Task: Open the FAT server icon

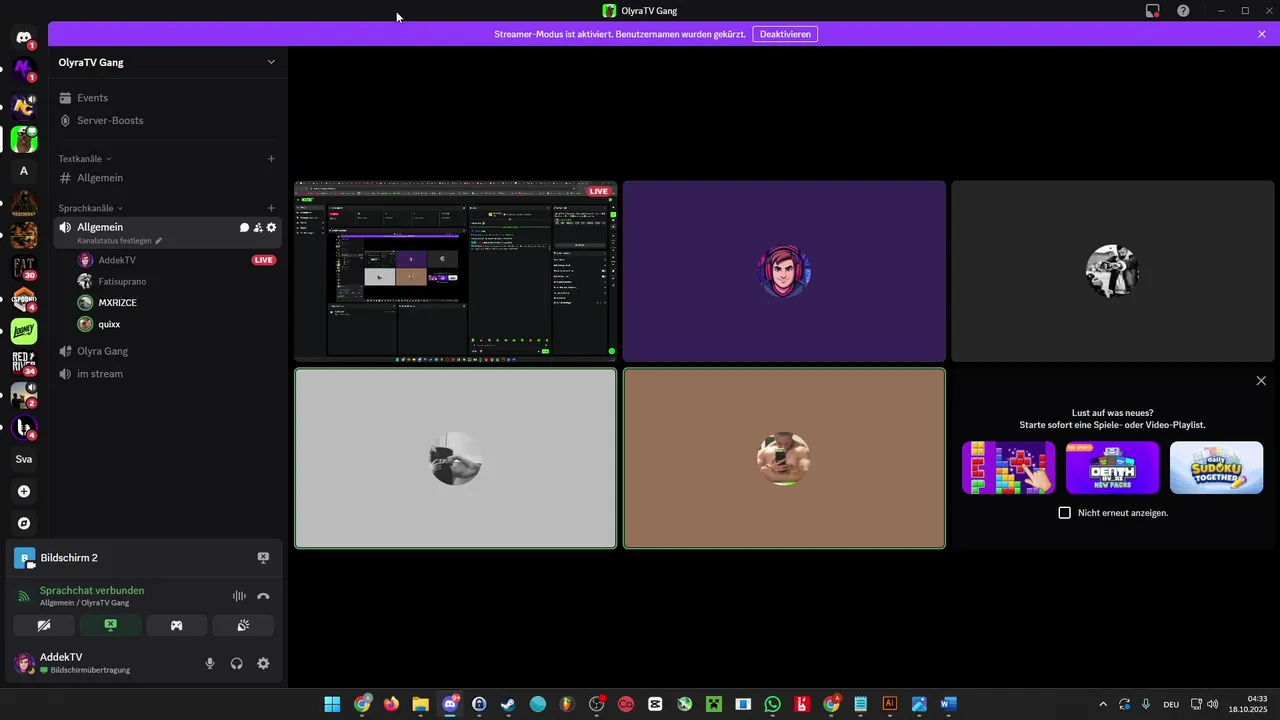Action: coord(24,268)
